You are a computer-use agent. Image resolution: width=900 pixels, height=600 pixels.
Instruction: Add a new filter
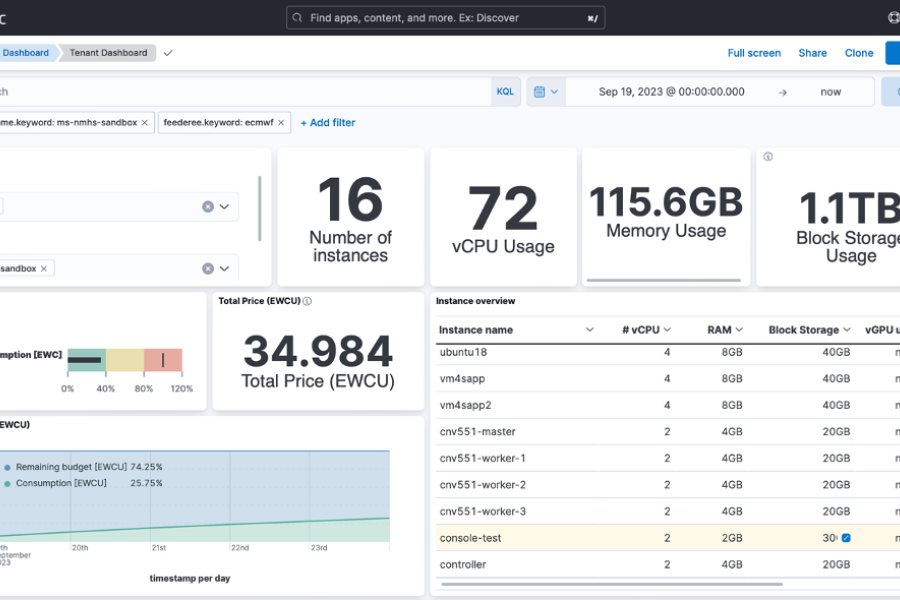(328, 122)
